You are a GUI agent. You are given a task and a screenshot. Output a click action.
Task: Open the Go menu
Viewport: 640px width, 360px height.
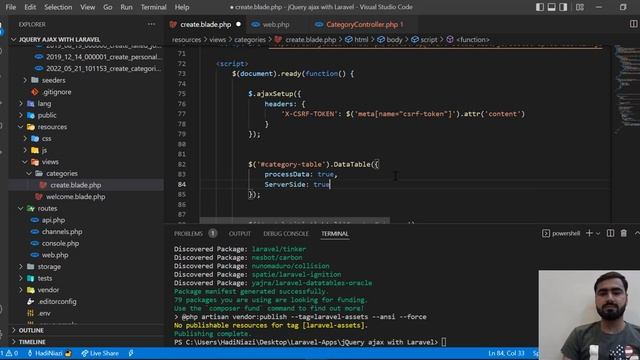[x=108, y=7]
